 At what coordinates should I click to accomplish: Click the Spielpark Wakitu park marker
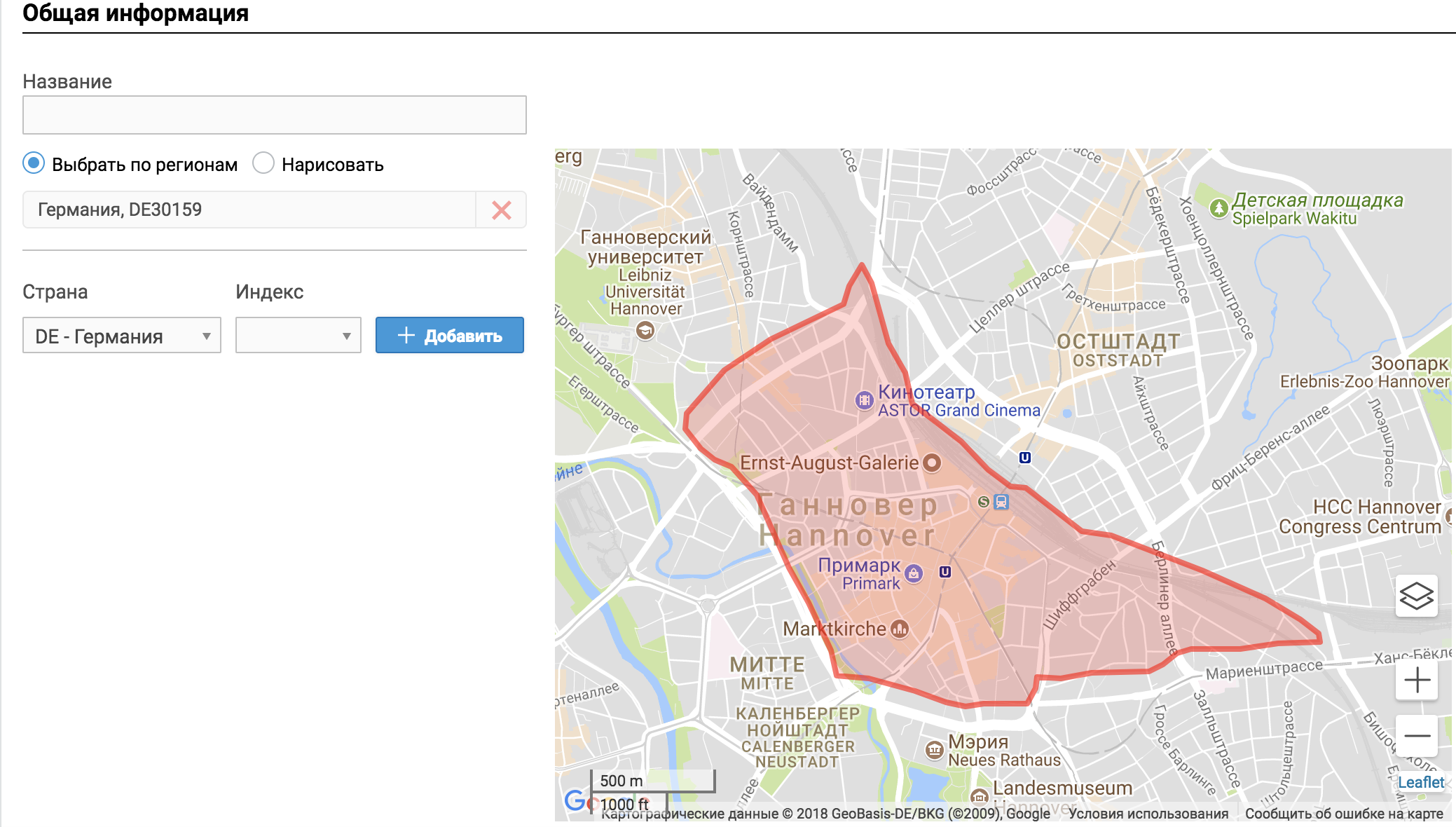tap(1218, 208)
